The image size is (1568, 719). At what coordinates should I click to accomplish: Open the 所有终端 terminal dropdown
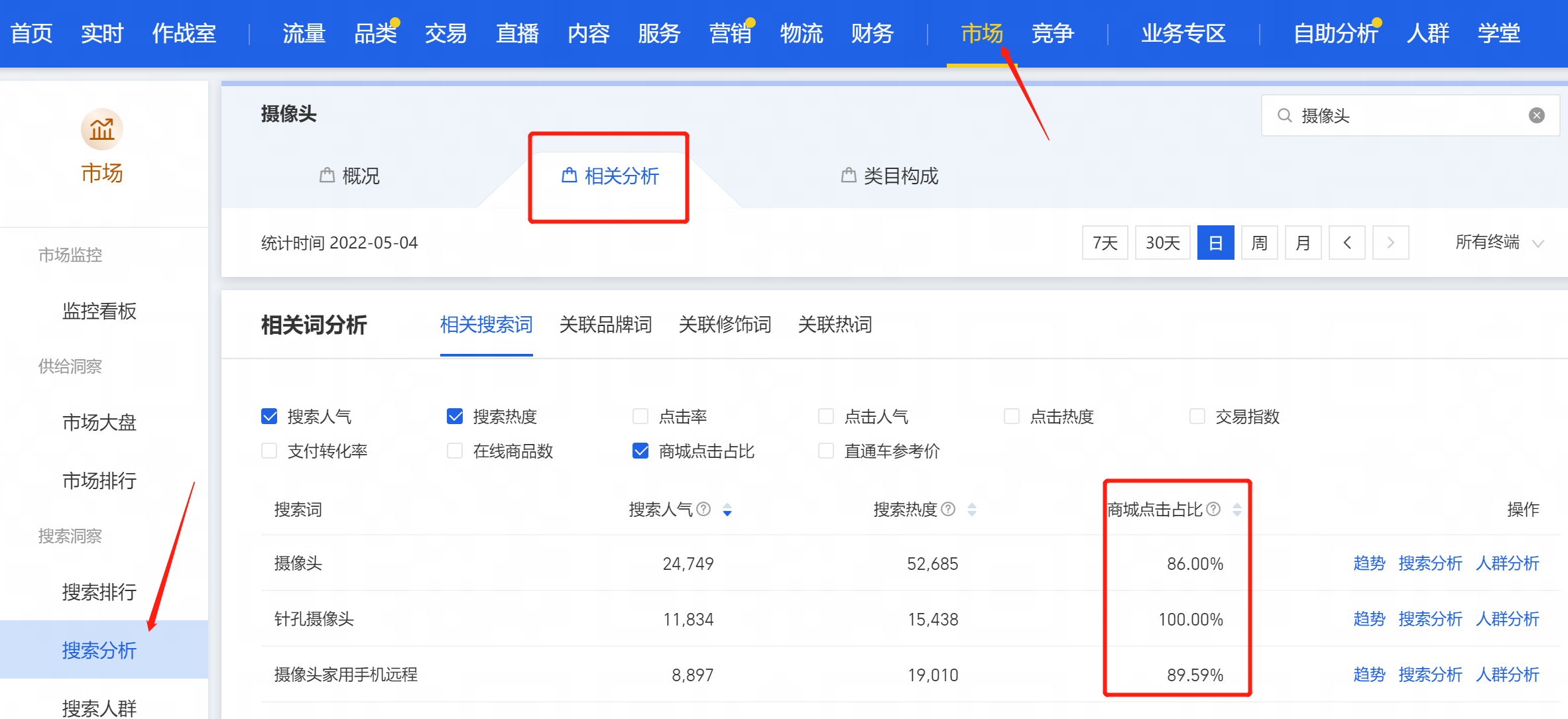coord(1500,243)
